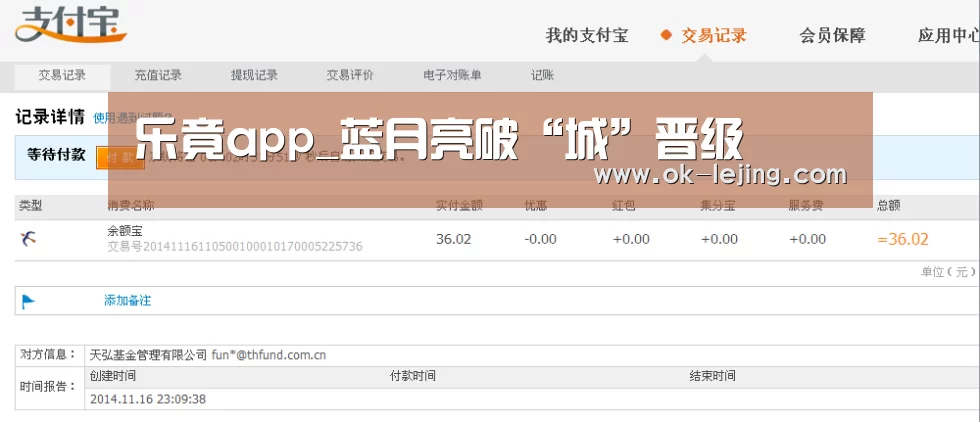
Task: Click the orange =36.02 total amount
Action: (x=903, y=239)
